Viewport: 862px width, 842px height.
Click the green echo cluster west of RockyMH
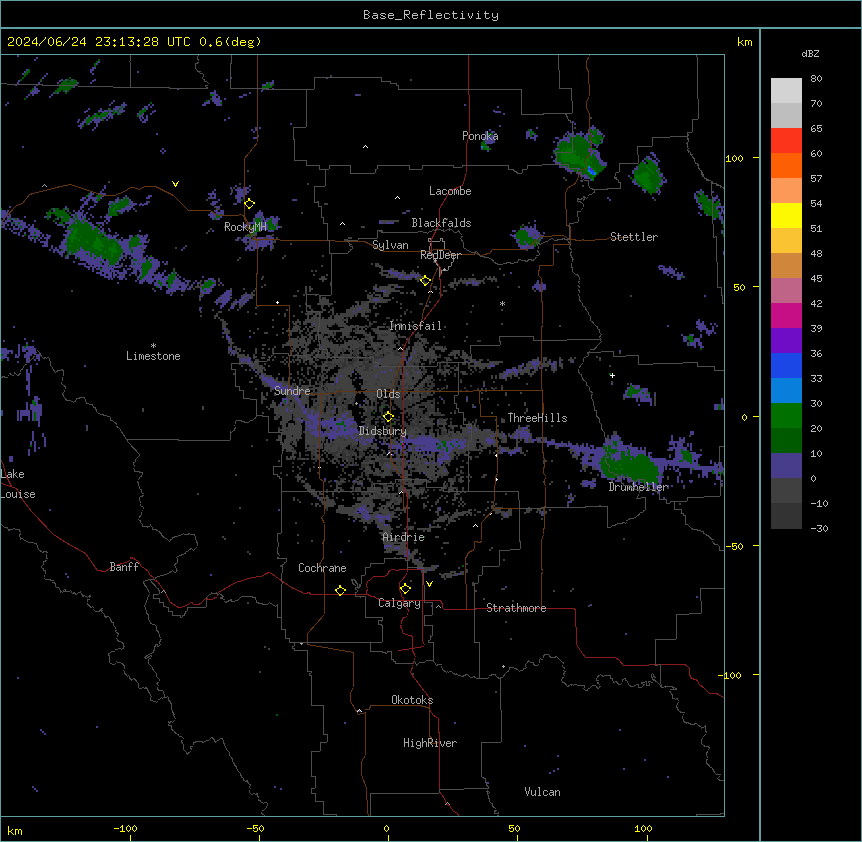pyautogui.click(x=92, y=243)
